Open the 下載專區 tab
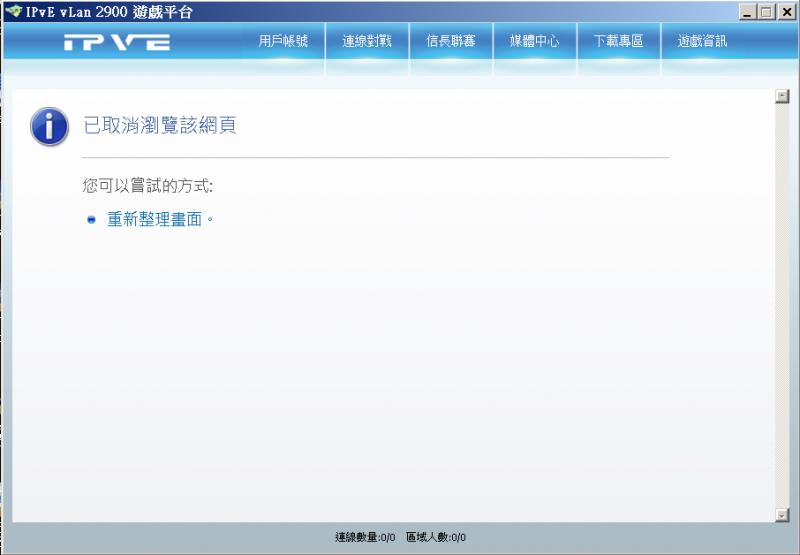The image size is (800, 555). pyautogui.click(x=618, y=41)
